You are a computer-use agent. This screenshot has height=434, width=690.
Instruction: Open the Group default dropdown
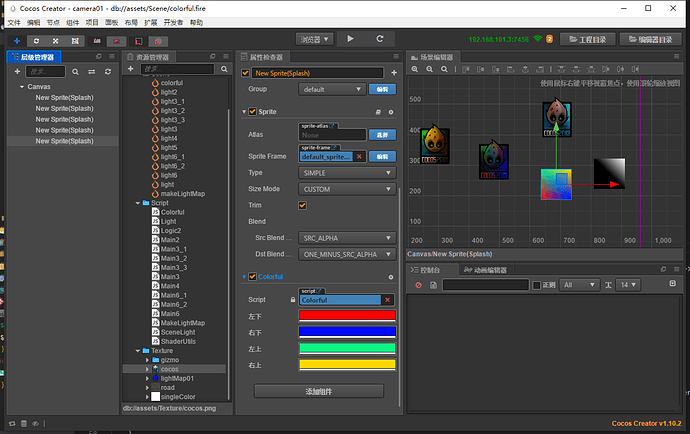click(x=330, y=89)
